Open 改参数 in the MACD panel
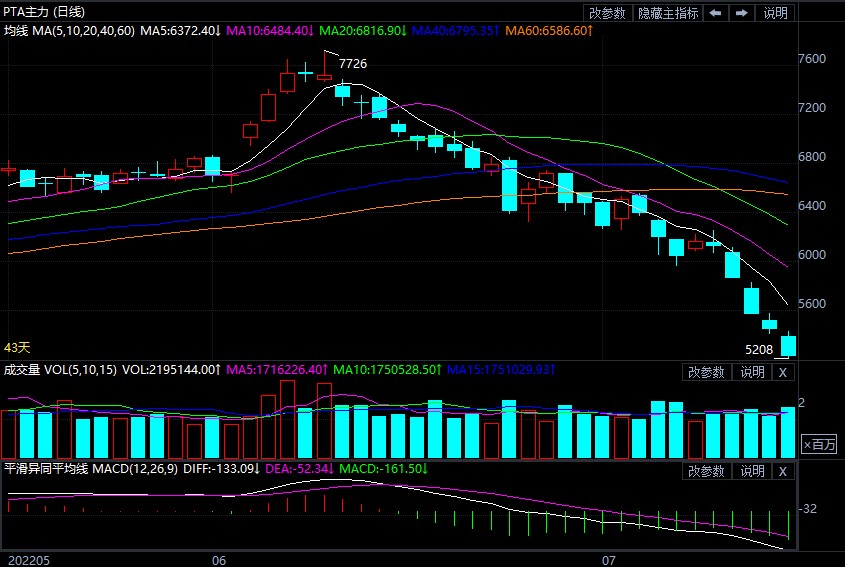 tap(708, 471)
